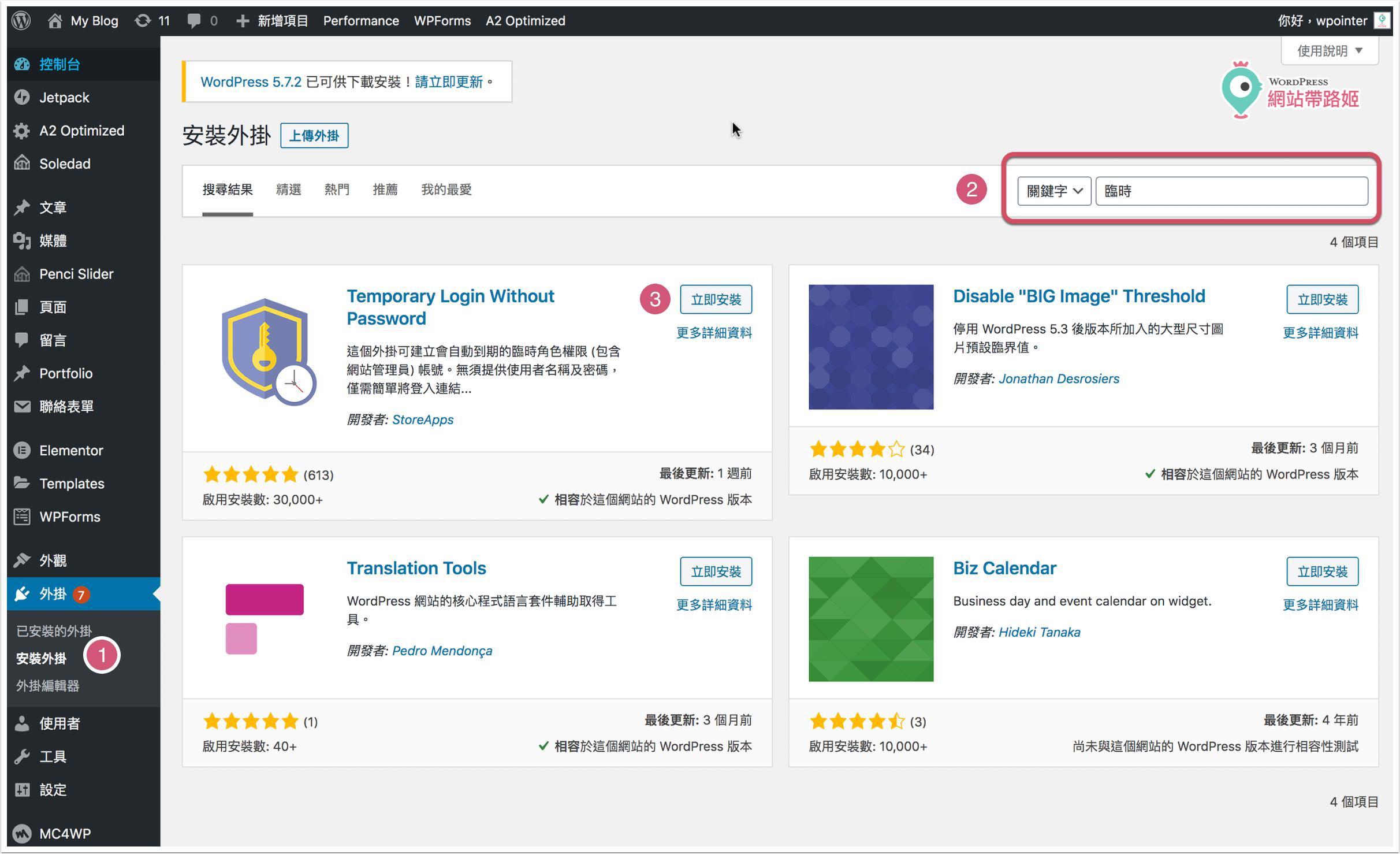Click the Biz Calendar green thumbnail
This screenshot has width=1400, height=854.
[x=871, y=619]
